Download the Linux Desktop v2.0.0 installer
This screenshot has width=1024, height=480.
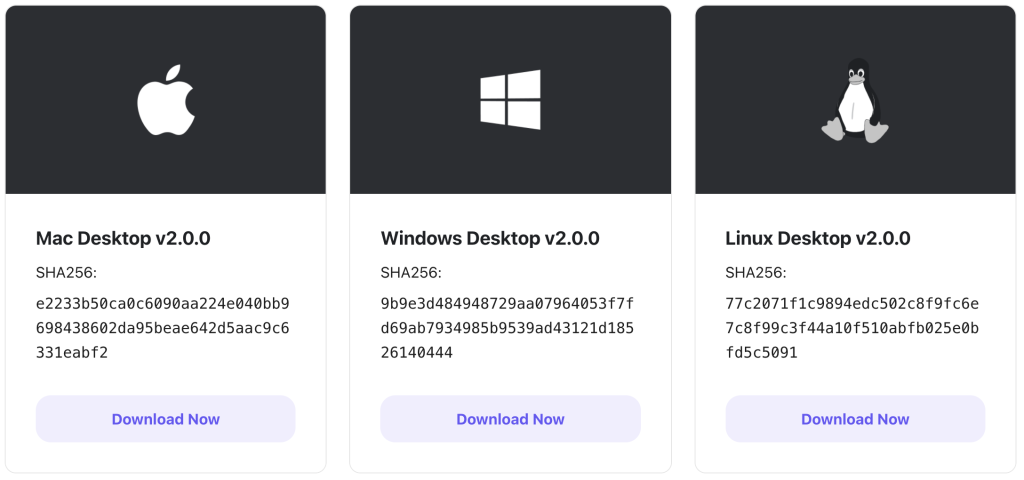855,419
